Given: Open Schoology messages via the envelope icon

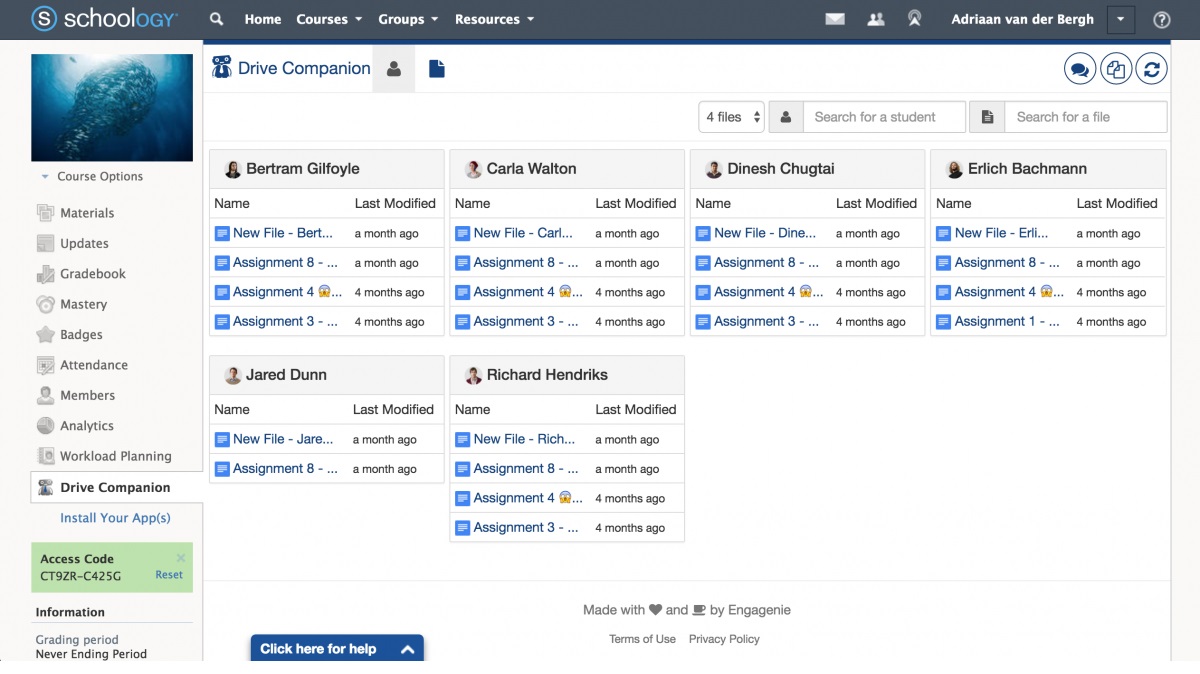Looking at the screenshot, I should (835, 18).
